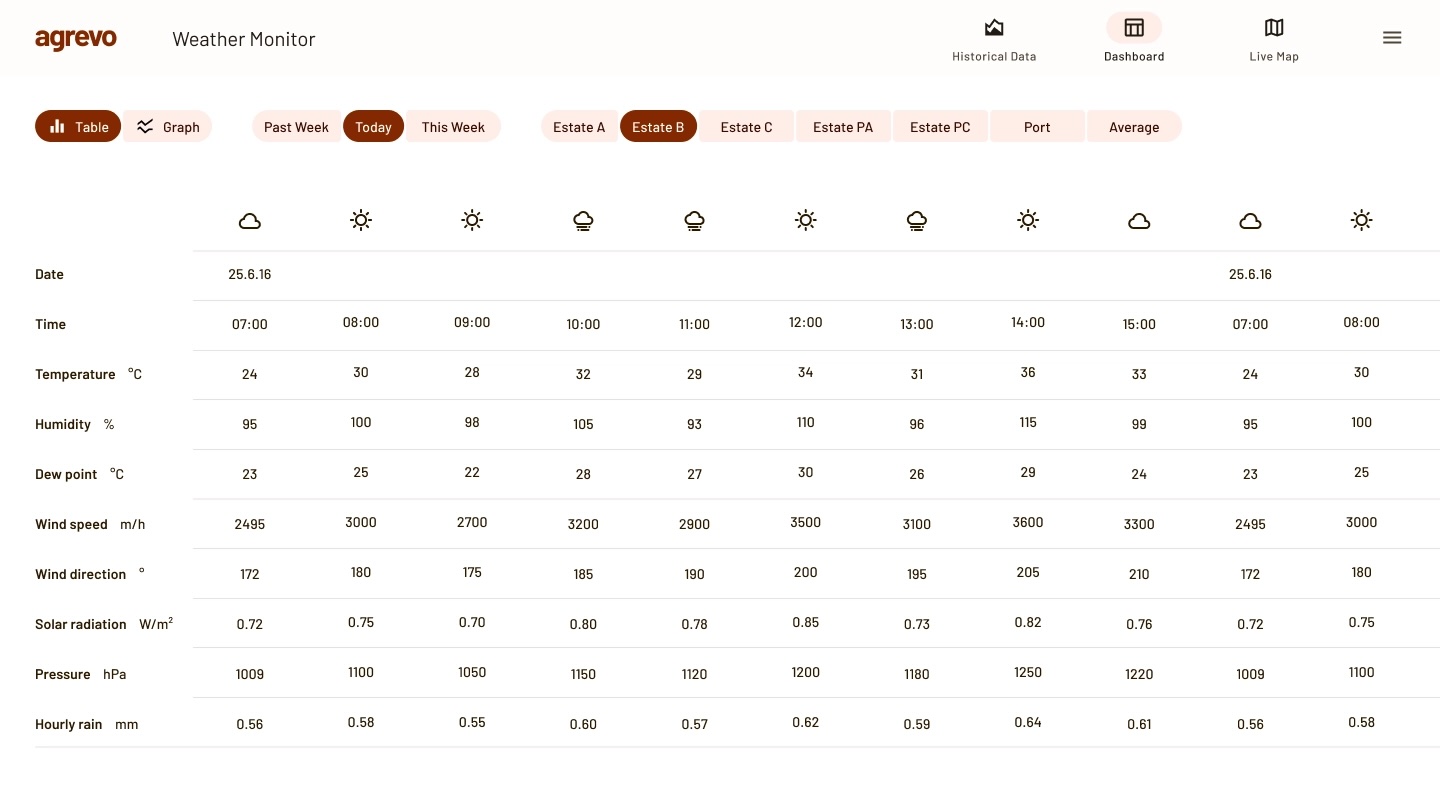Select the Port location

click(1037, 127)
